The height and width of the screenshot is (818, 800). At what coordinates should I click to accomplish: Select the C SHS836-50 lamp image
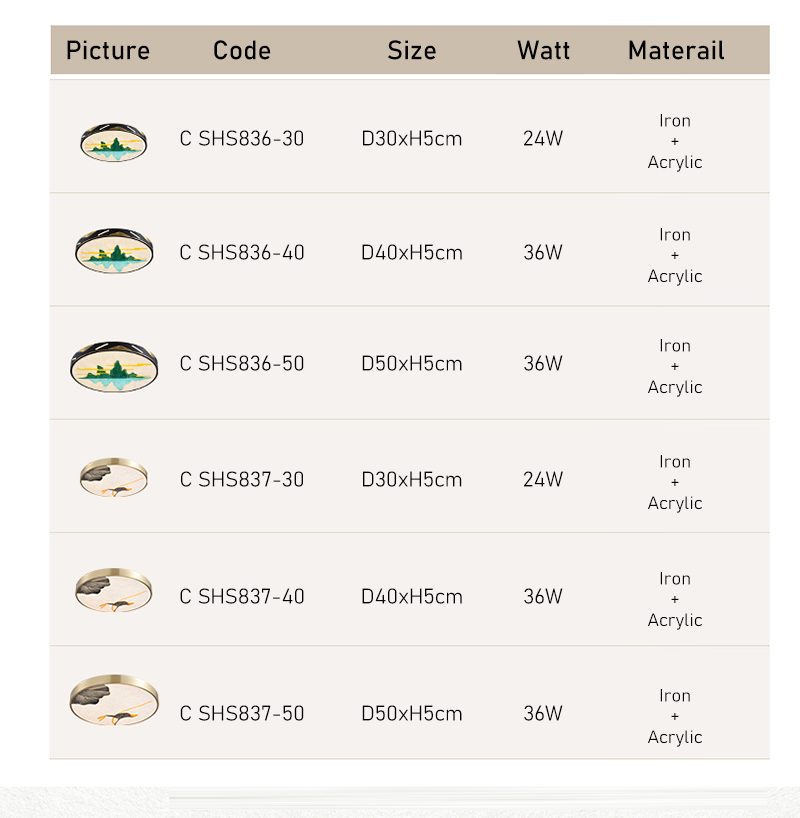point(113,363)
